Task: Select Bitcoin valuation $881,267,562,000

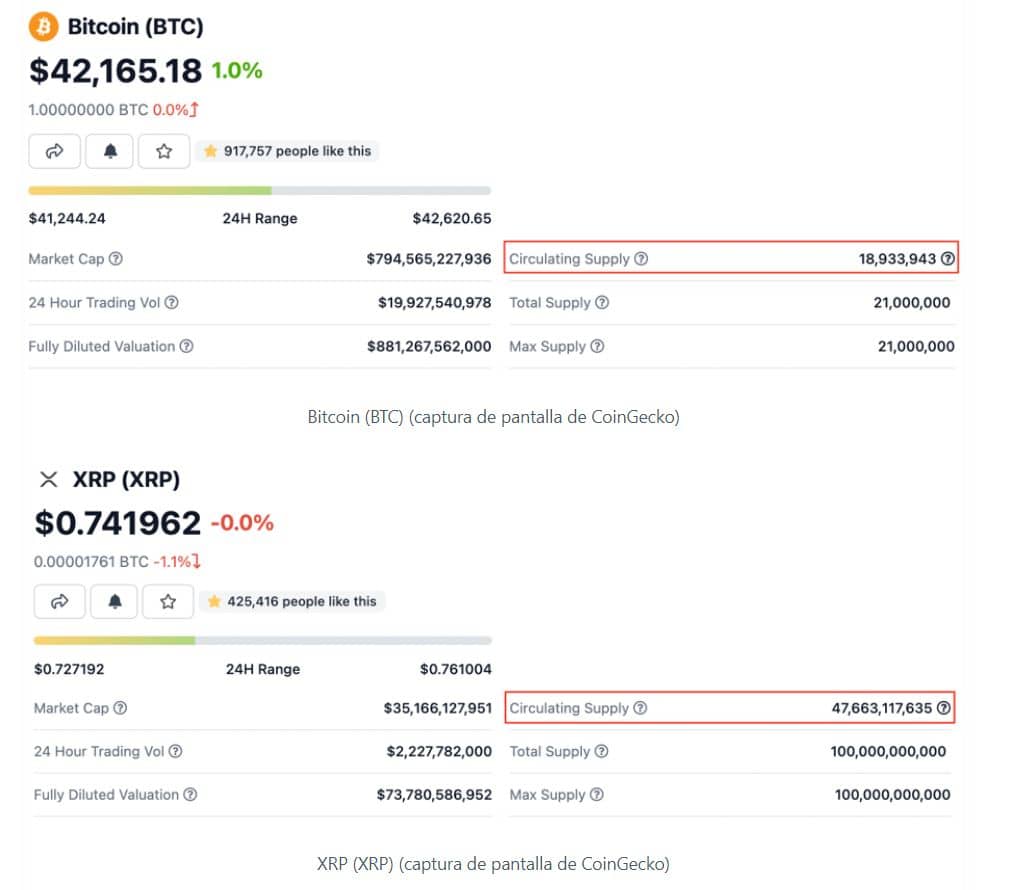Action: click(429, 346)
